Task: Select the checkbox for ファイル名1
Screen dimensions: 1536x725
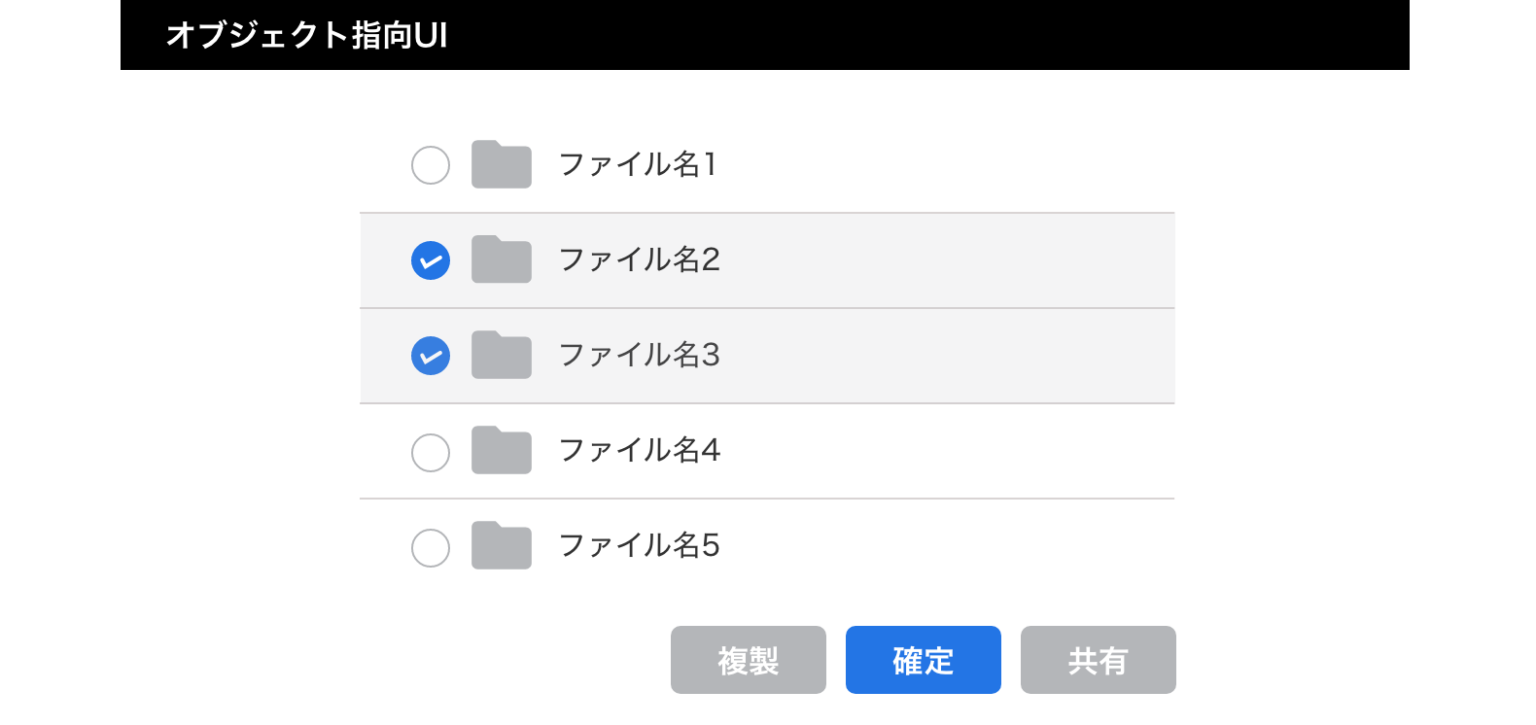Action: [x=430, y=164]
